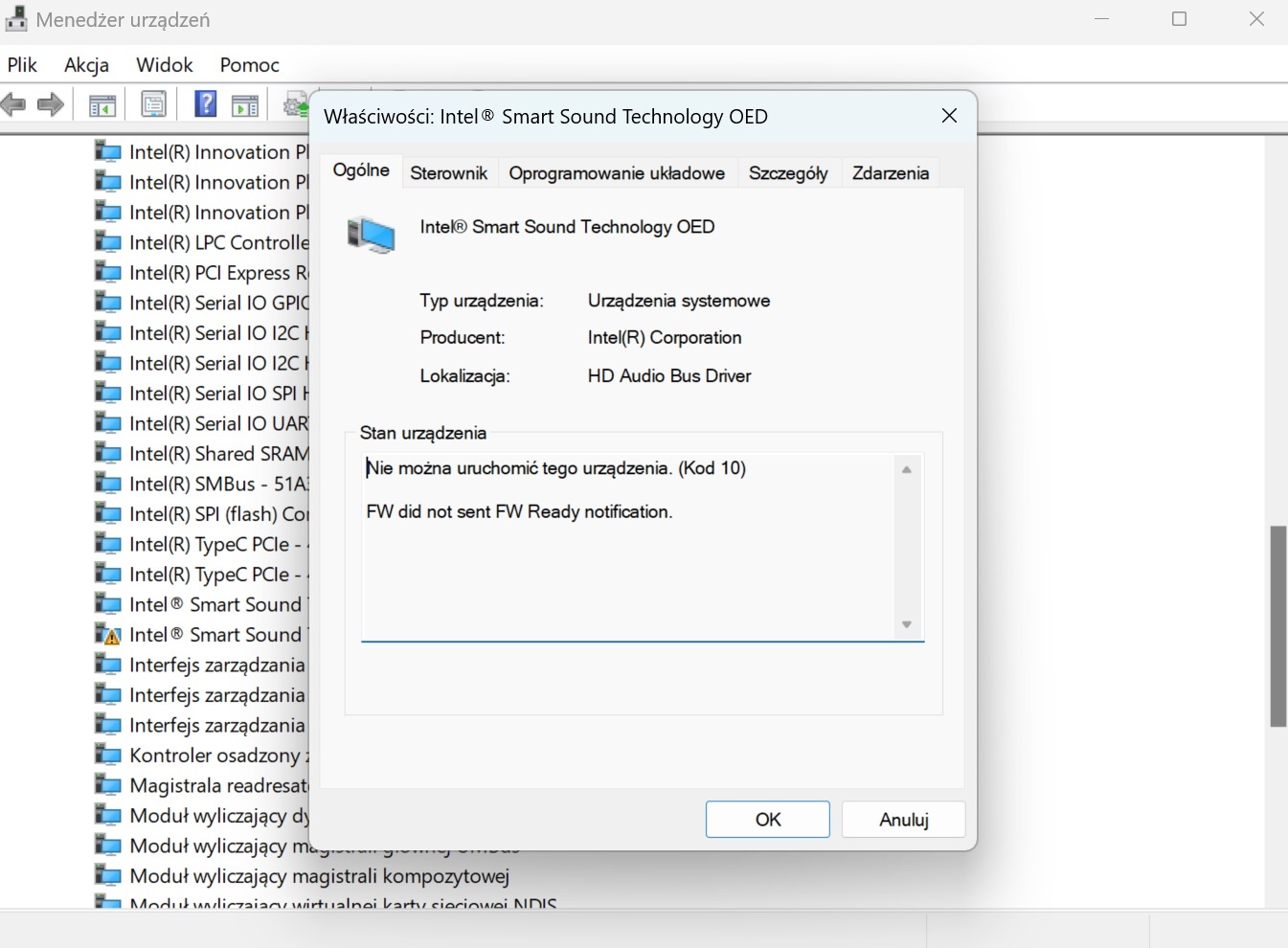The width and height of the screenshot is (1288, 948).
Task: Confirm the dialog with OK
Action: [768, 820]
